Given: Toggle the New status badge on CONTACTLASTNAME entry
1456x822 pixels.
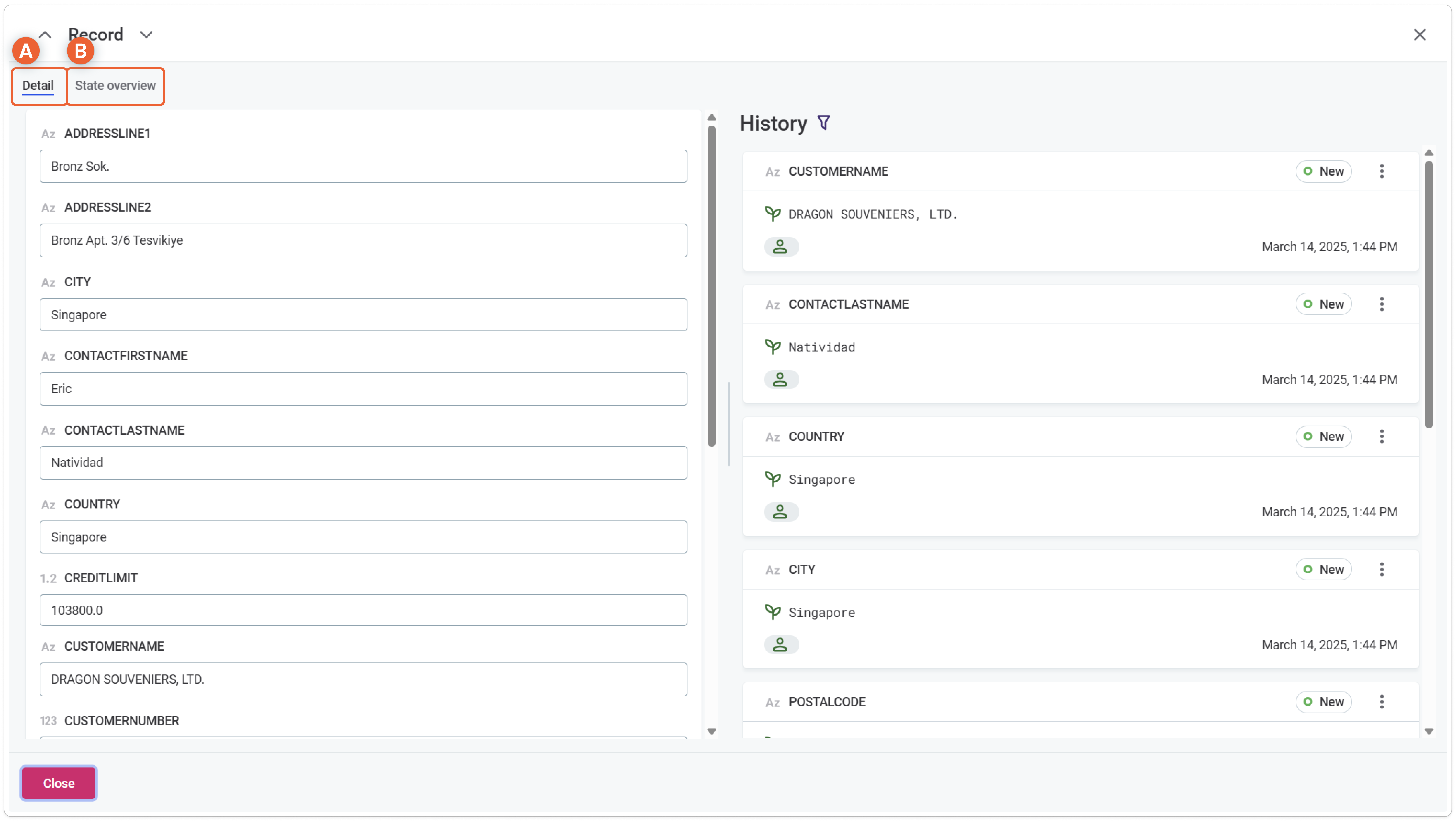Looking at the screenshot, I should point(1324,303).
